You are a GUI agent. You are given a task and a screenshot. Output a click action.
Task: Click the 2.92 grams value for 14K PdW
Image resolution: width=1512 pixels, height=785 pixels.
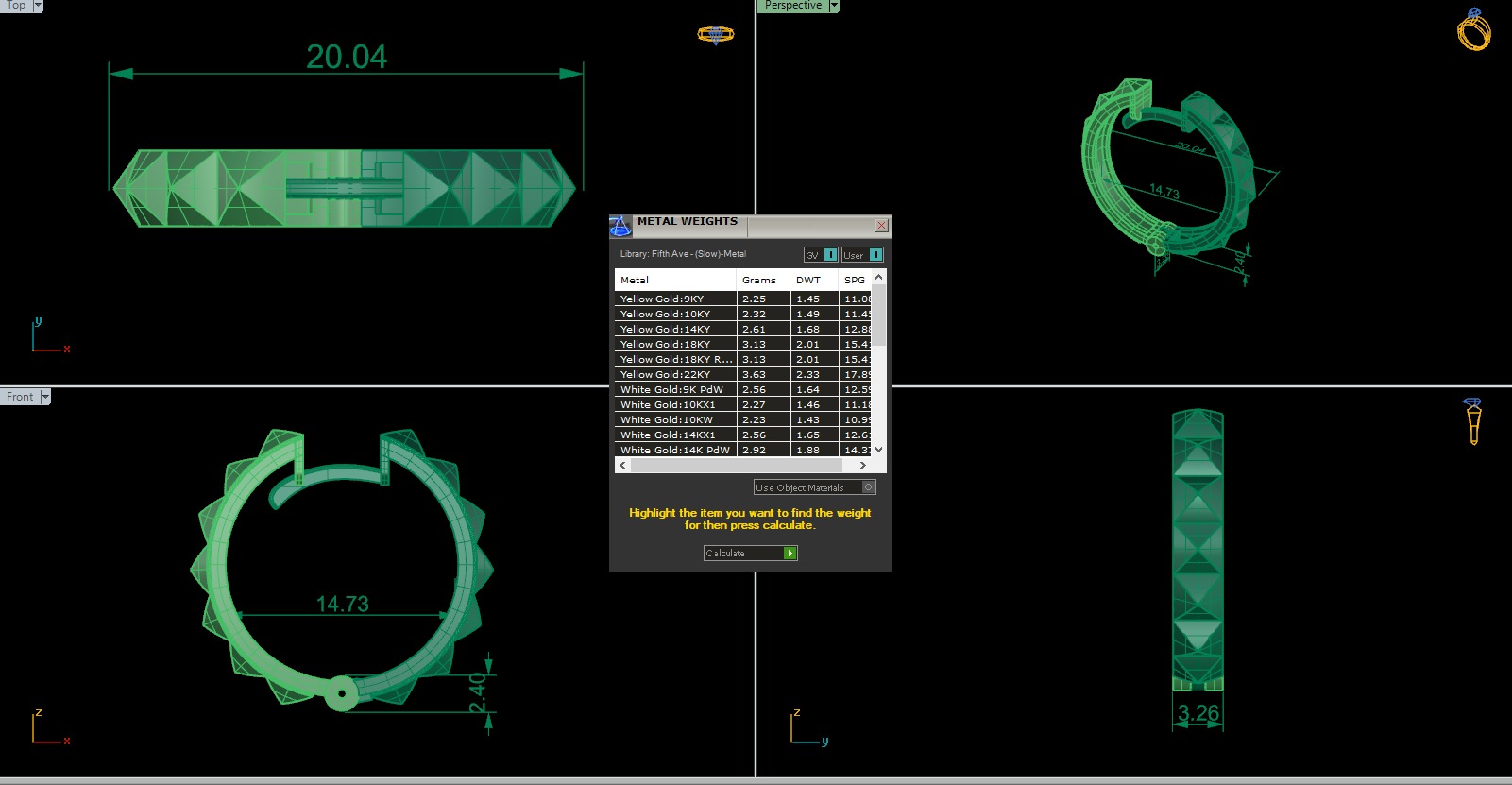tap(754, 450)
